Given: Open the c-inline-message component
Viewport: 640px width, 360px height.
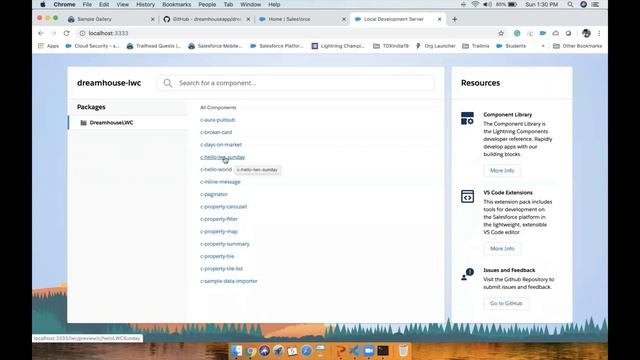Looking at the screenshot, I should click(x=220, y=182).
